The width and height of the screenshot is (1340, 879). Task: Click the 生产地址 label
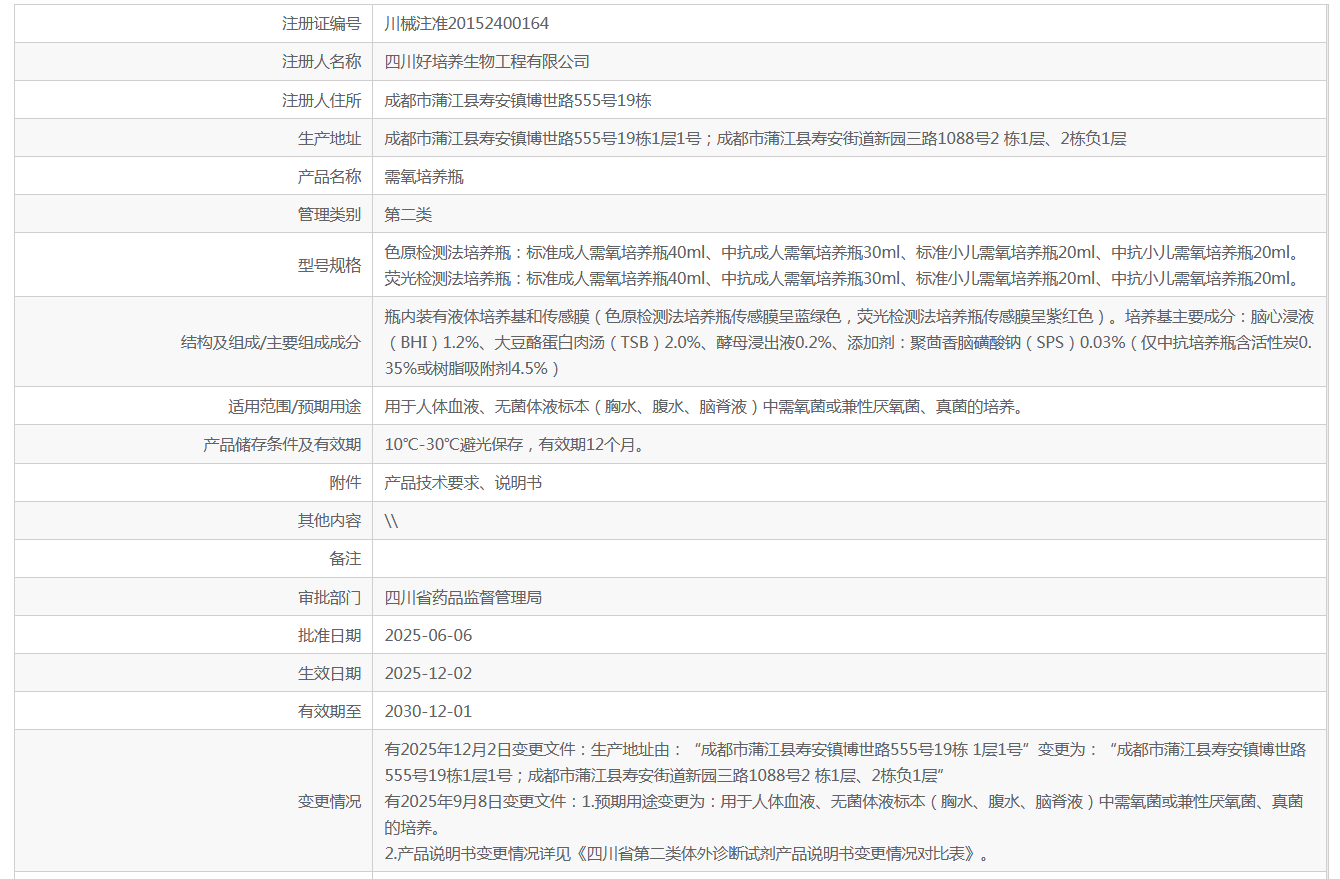pyautogui.click(x=329, y=138)
